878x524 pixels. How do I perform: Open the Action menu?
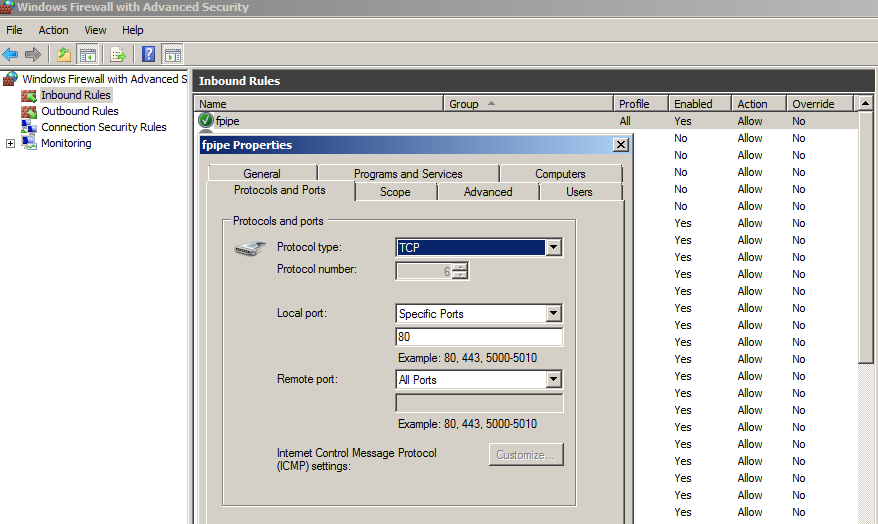[53, 30]
